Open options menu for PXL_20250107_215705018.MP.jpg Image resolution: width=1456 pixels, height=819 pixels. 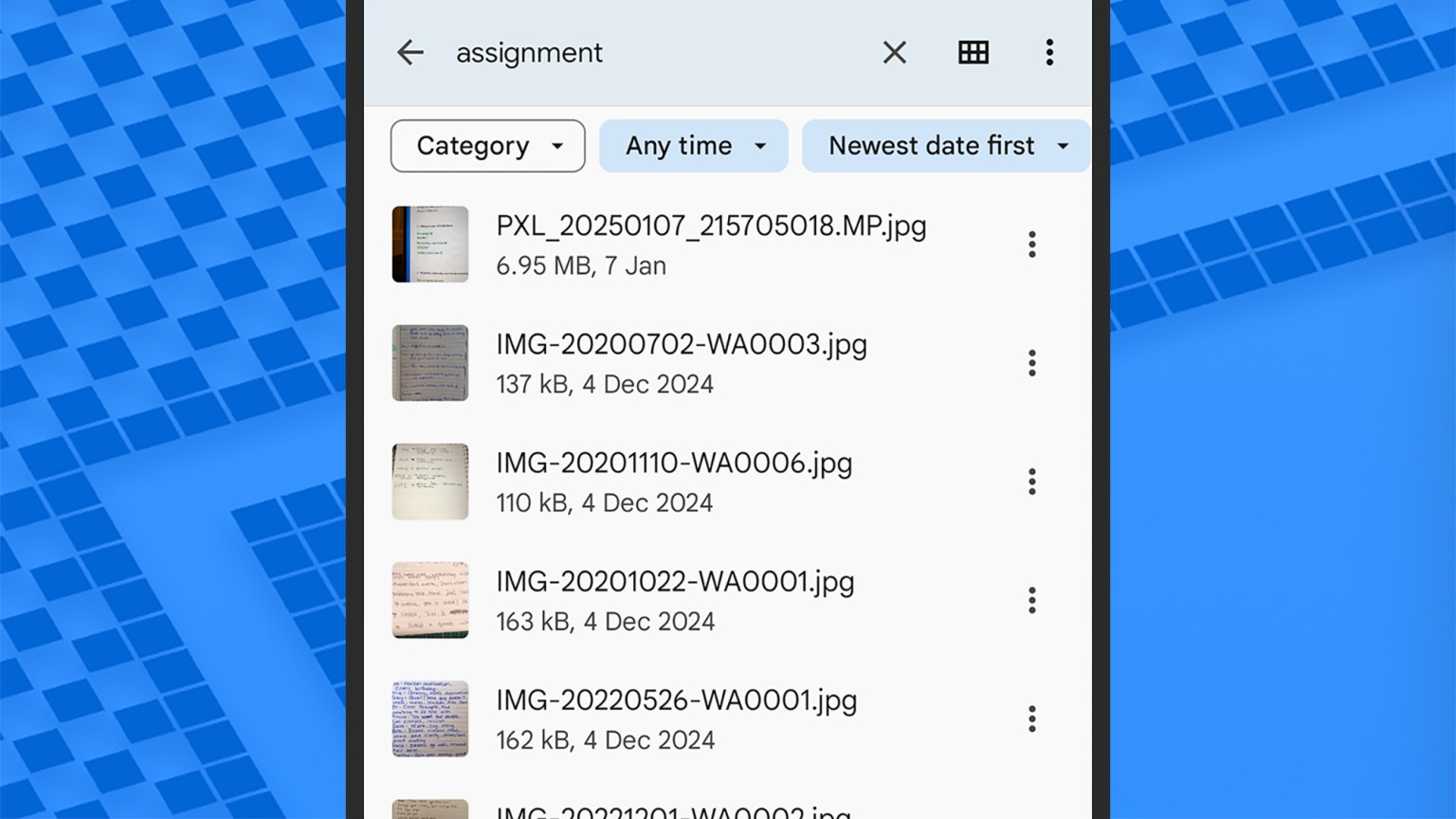click(x=1031, y=244)
